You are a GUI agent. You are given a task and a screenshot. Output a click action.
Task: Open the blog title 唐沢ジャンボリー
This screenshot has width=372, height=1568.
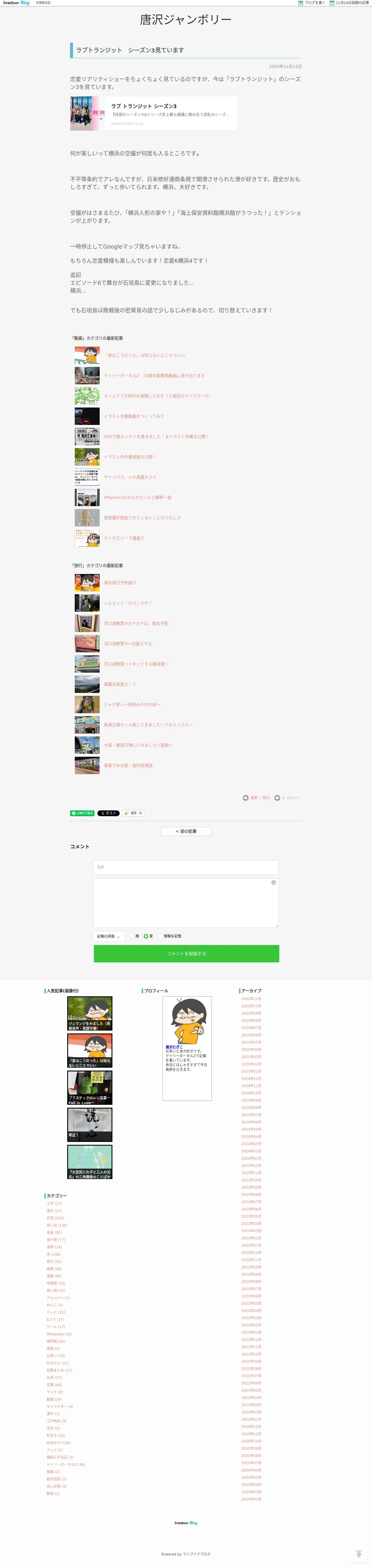(x=186, y=20)
